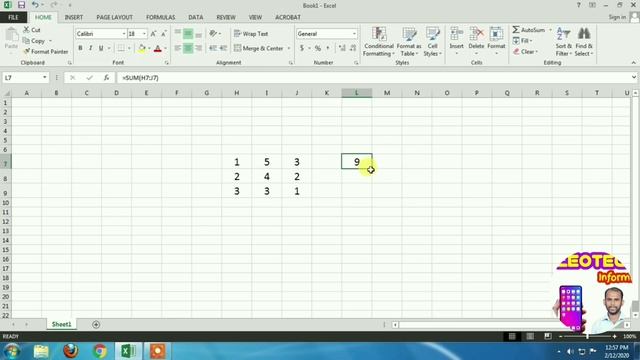This screenshot has width=640, height=360.
Task: Click Sign in link
Action: click(x=617, y=17)
